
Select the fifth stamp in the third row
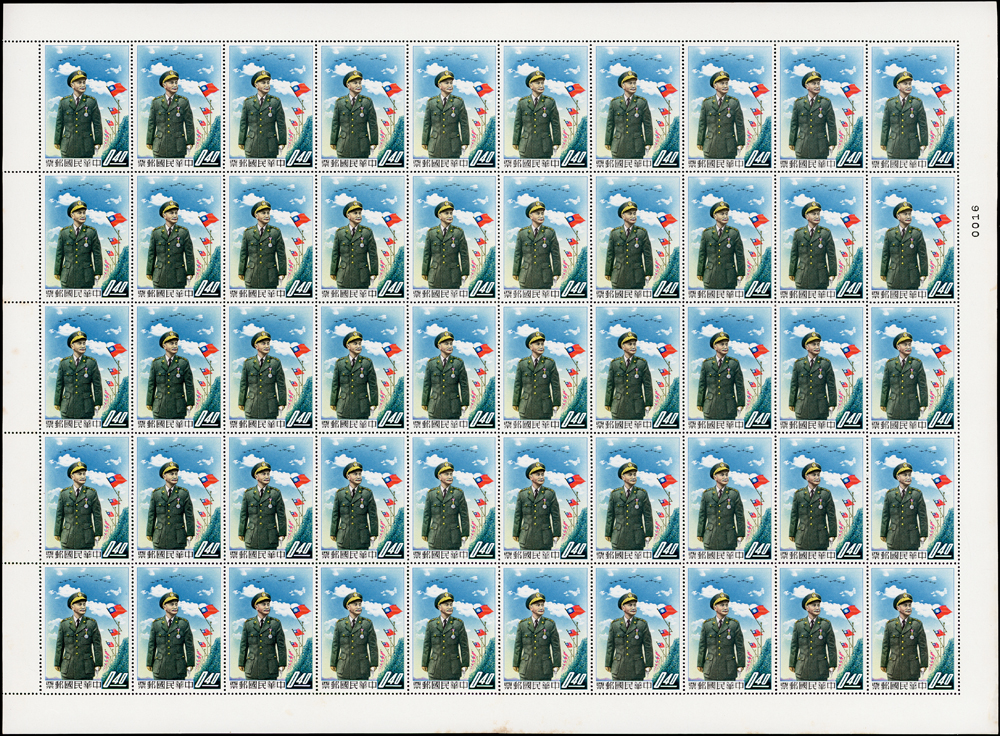pos(453,368)
